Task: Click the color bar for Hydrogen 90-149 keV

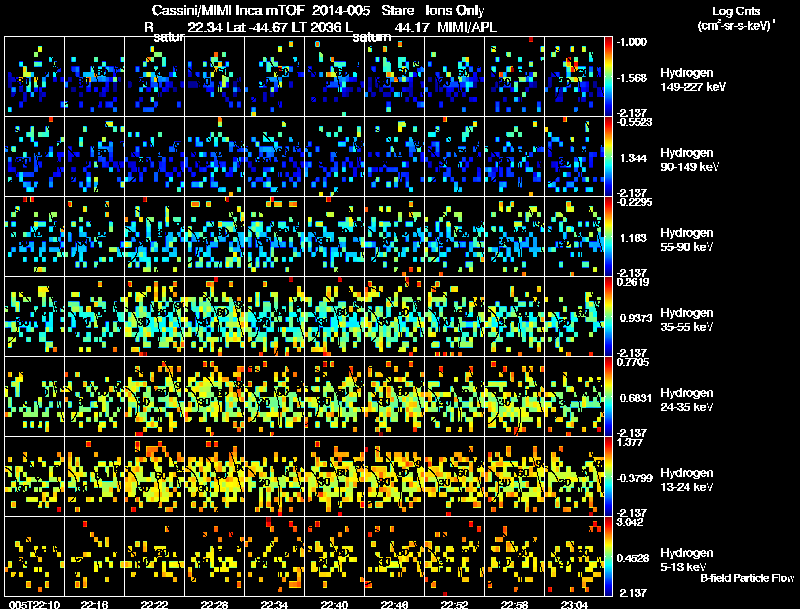Action: click(x=609, y=156)
